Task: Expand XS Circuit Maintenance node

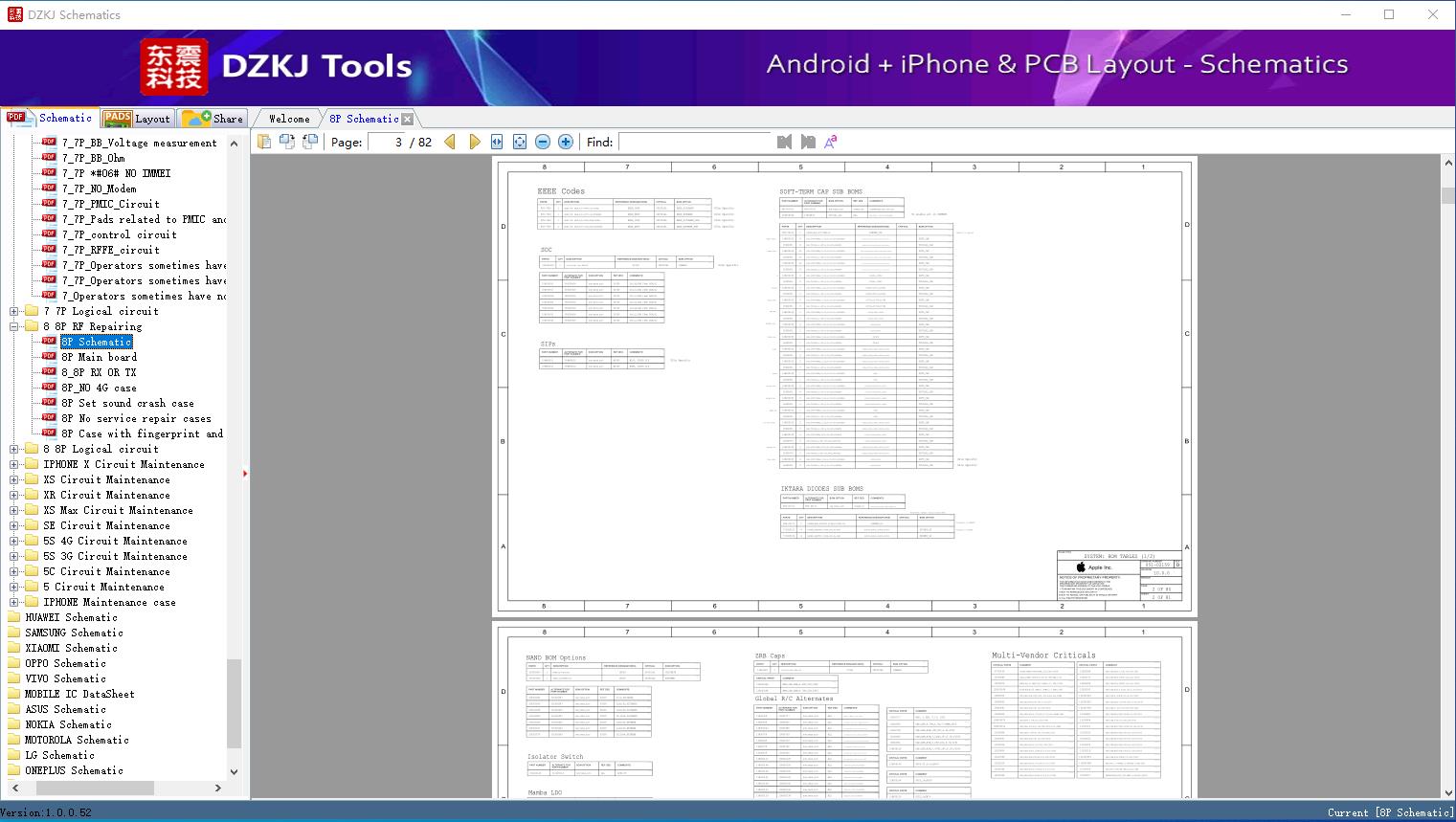Action: coord(13,479)
